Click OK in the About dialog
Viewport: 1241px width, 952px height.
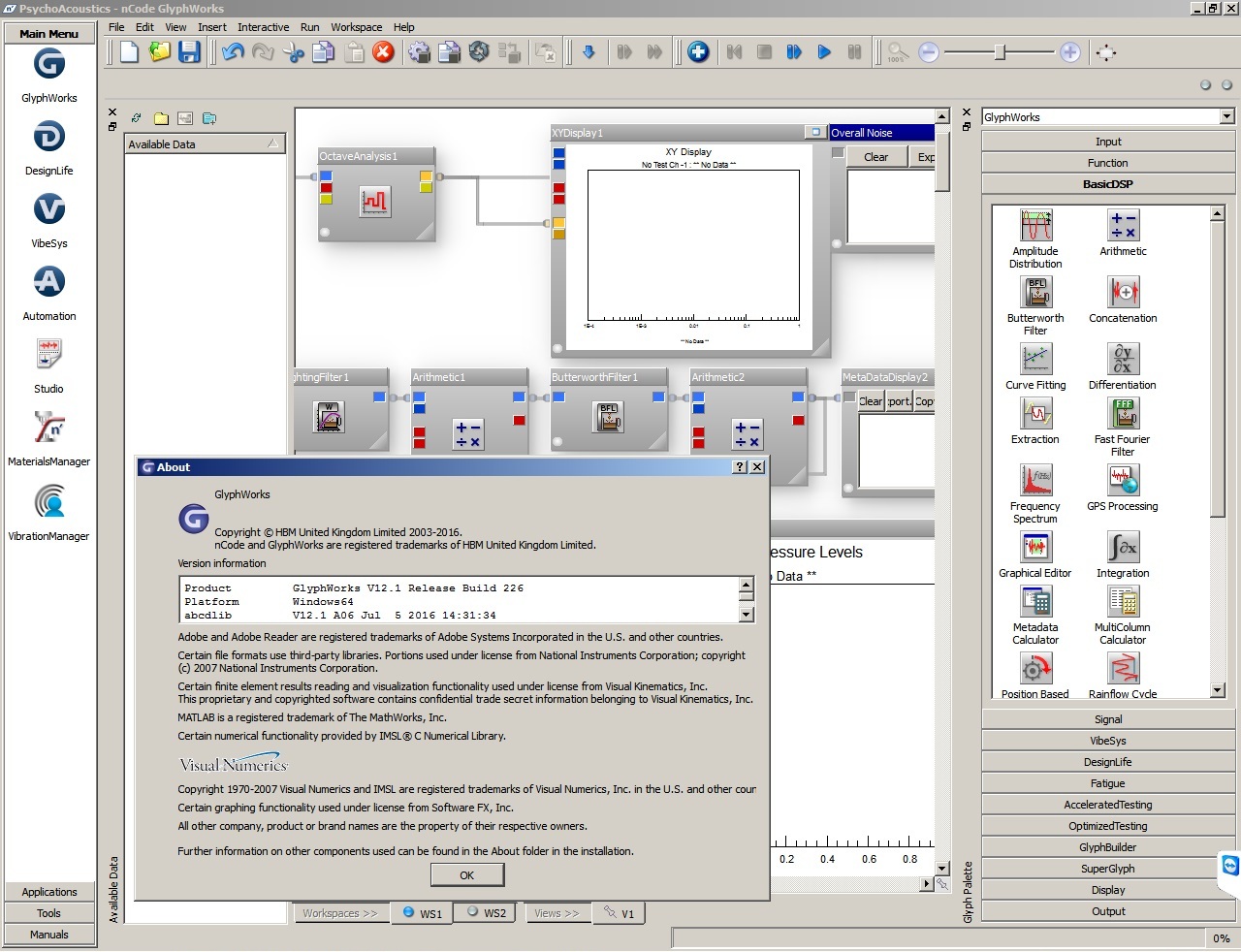(x=467, y=875)
